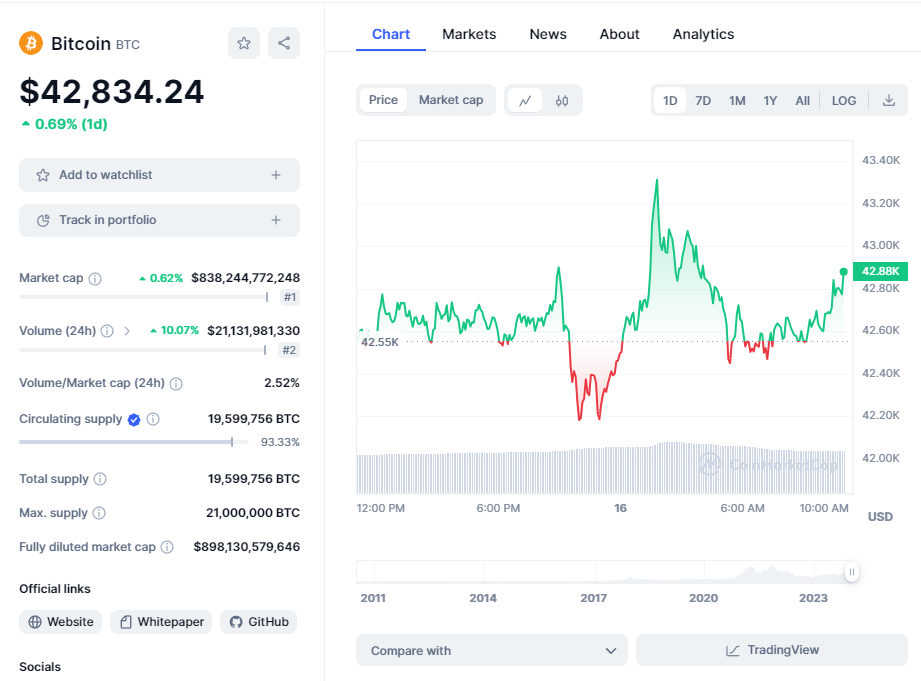
Task: Open the Compare with dropdown
Action: [492, 650]
